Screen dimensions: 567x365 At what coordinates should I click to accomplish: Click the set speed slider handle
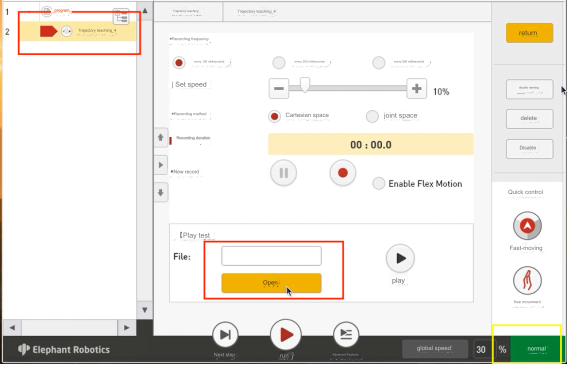click(305, 85)
